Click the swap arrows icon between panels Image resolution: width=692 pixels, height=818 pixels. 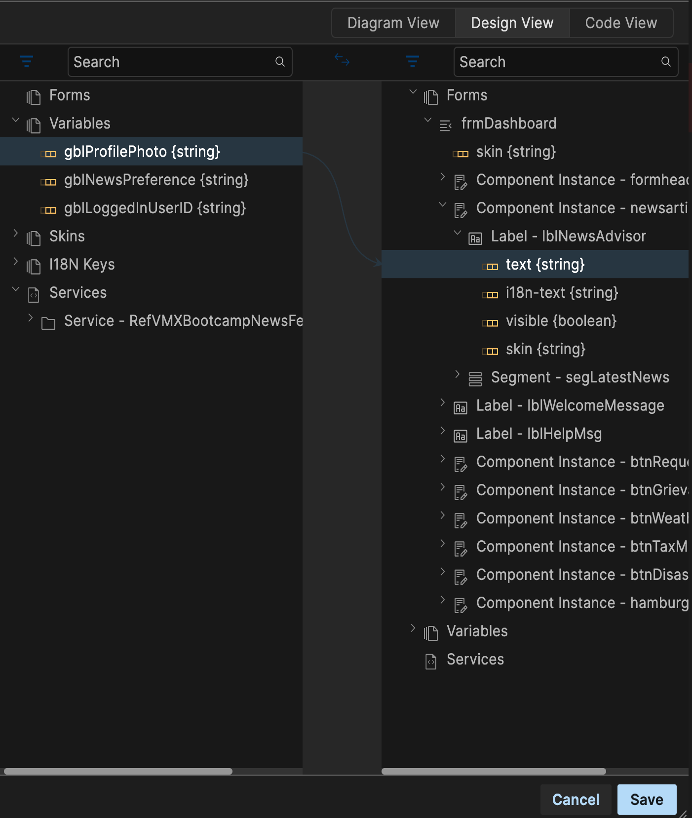[342, 61]
